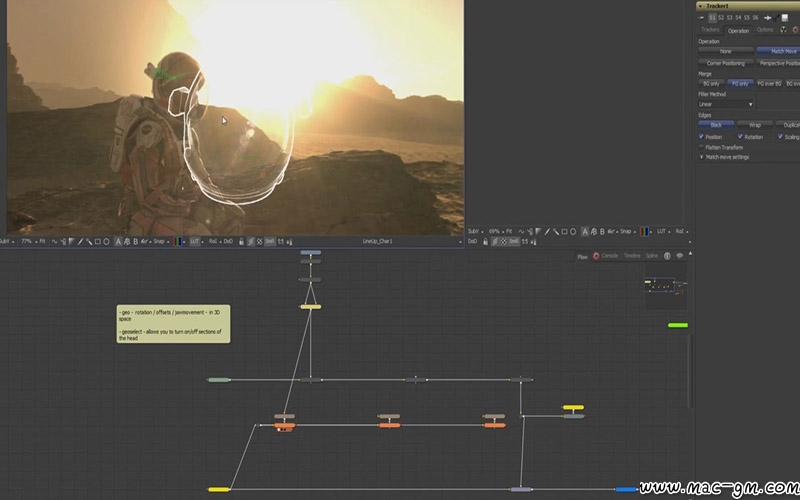
Task: Show buffer A in the left viewer
Action: 118,241
